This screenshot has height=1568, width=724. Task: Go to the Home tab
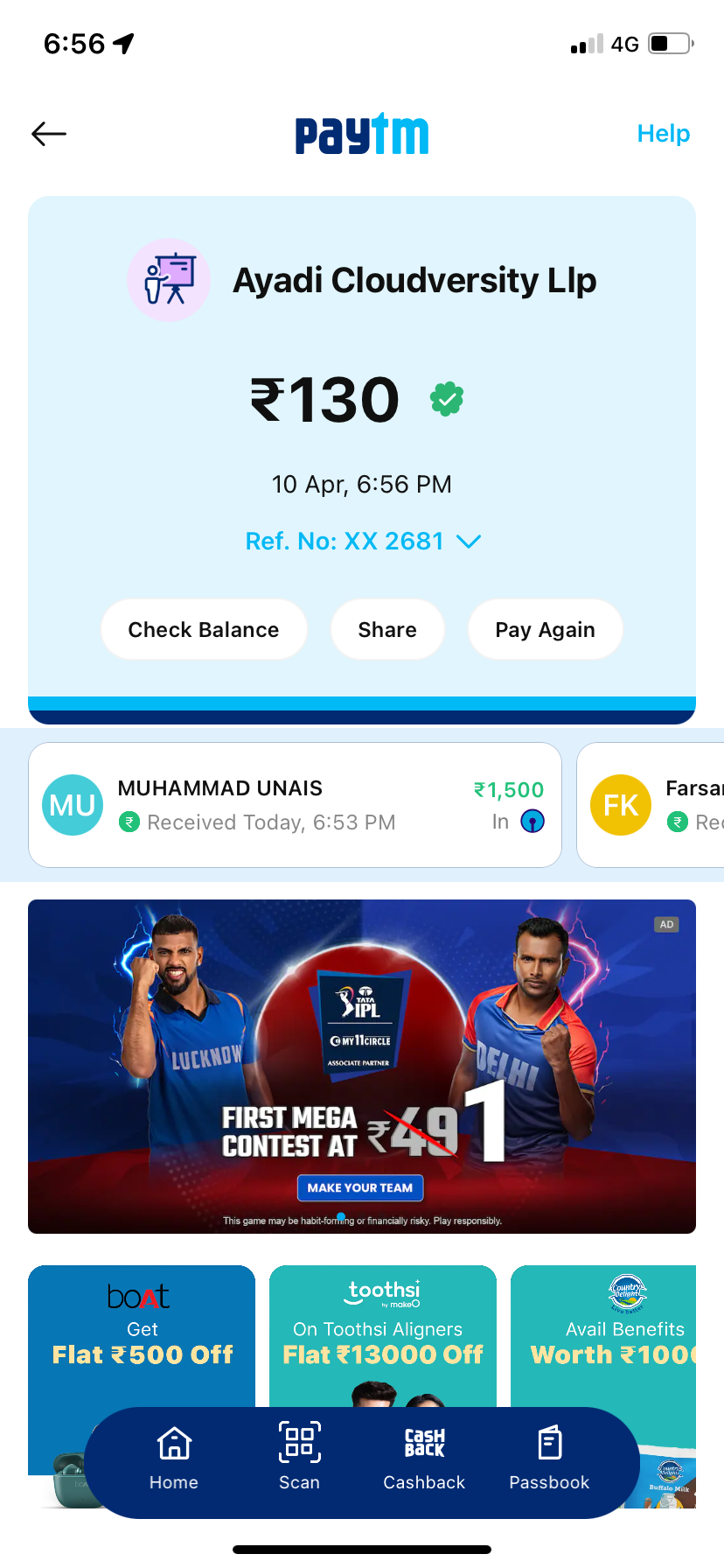174,1457
